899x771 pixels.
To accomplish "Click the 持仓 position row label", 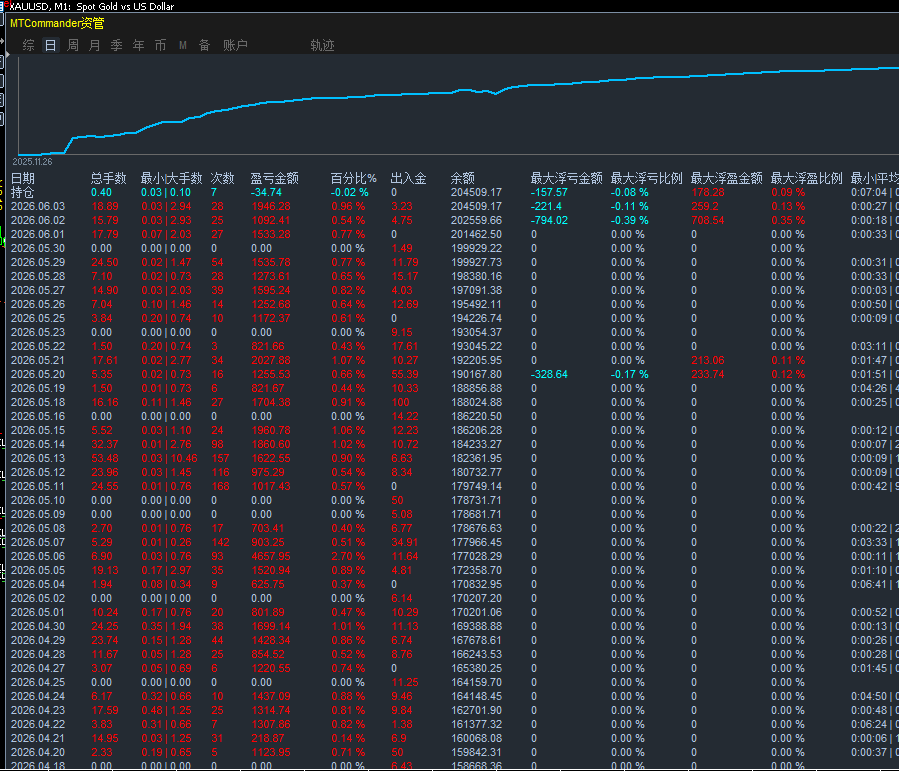I will pos(22,193).
